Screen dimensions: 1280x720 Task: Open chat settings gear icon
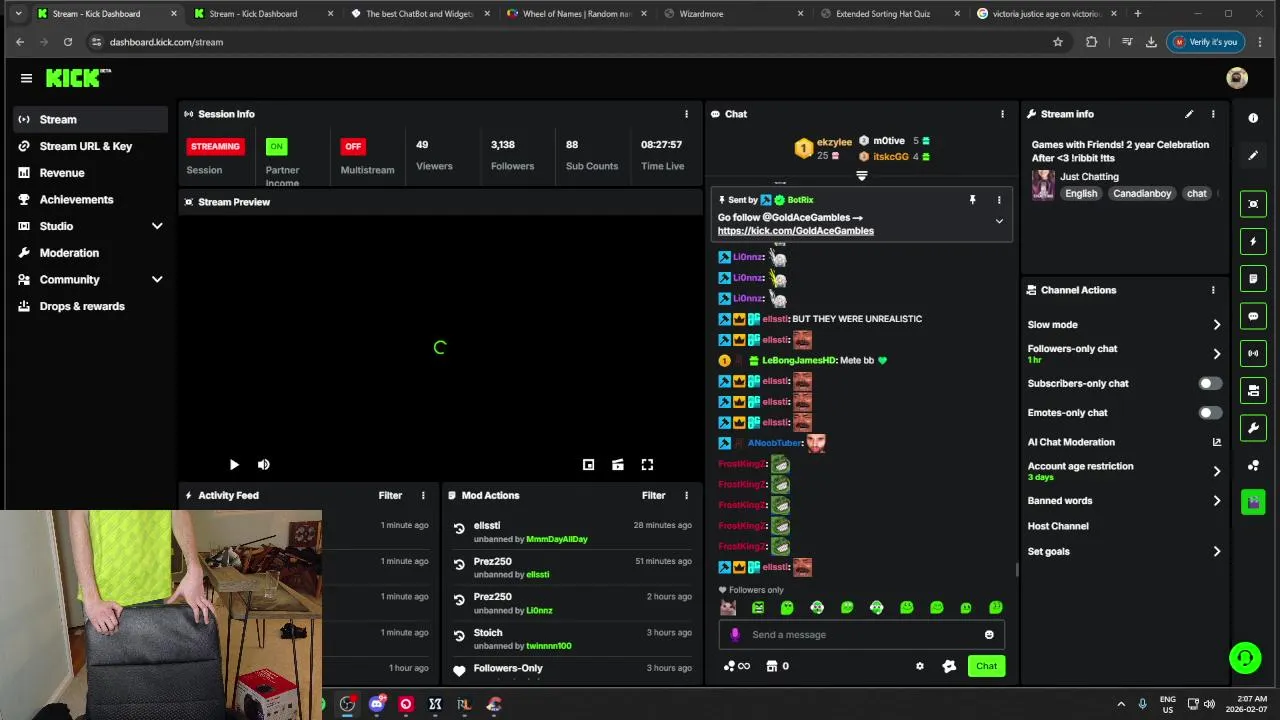tap(920, 666)
